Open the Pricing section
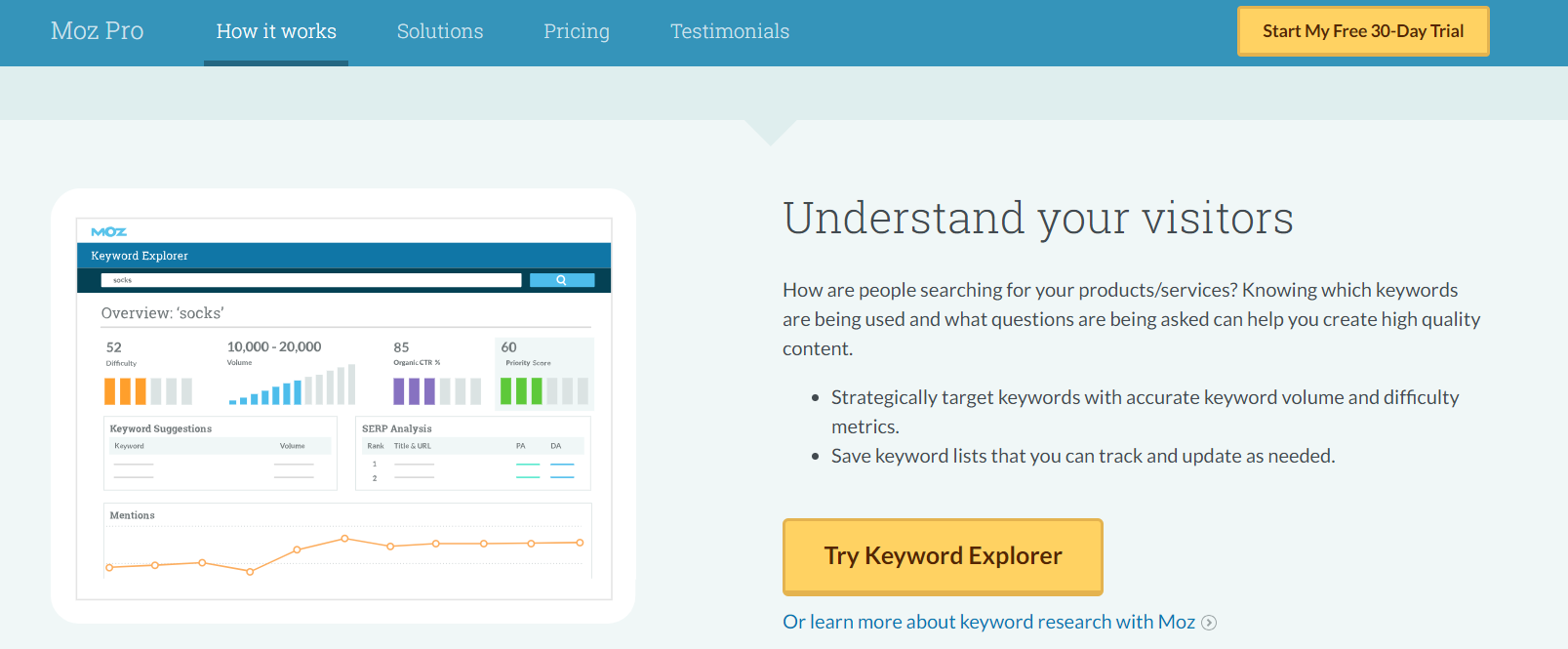This screenshot has width=1568, height=649. click(577, 31)
